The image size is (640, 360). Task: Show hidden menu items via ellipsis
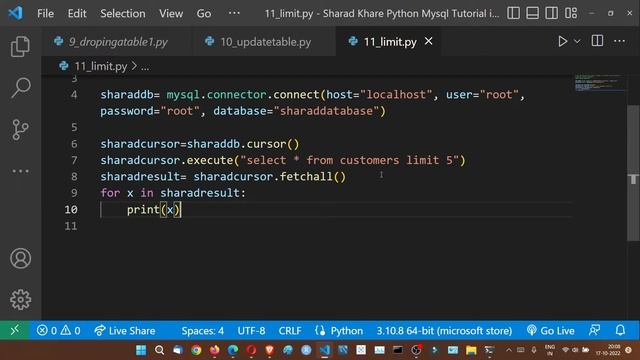tap(234, 13)
